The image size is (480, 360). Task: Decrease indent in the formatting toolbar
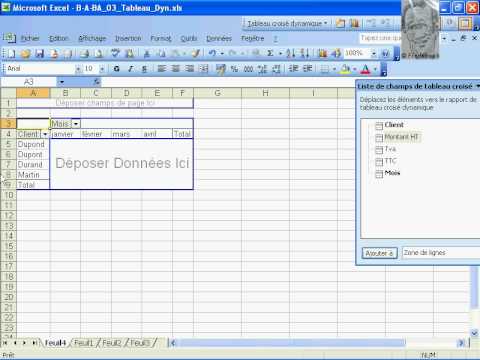pos(293,69)
